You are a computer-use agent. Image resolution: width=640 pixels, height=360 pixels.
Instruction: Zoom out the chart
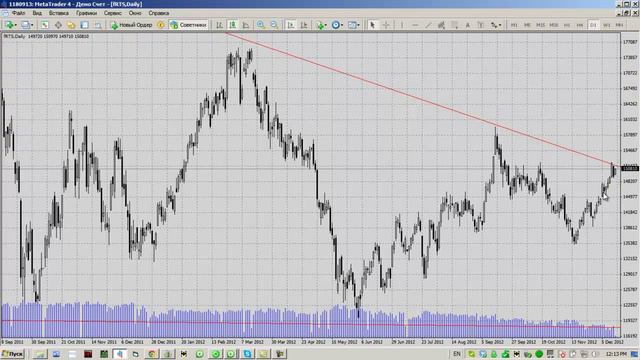click(274, 25)
